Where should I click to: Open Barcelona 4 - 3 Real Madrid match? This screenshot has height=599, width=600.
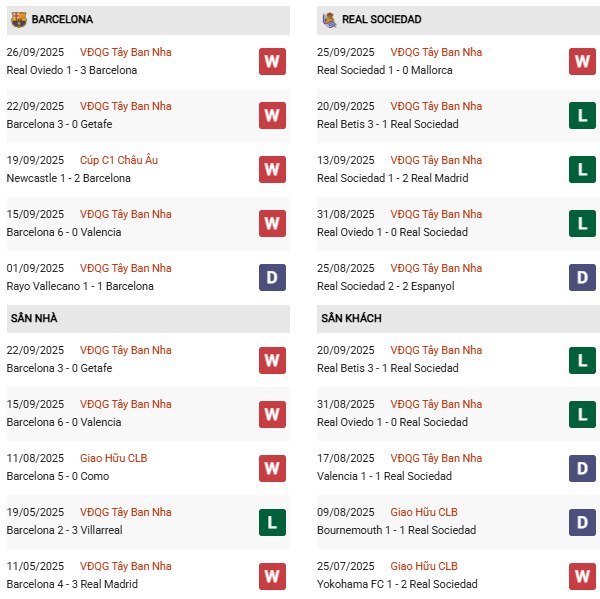coord(72,584)
